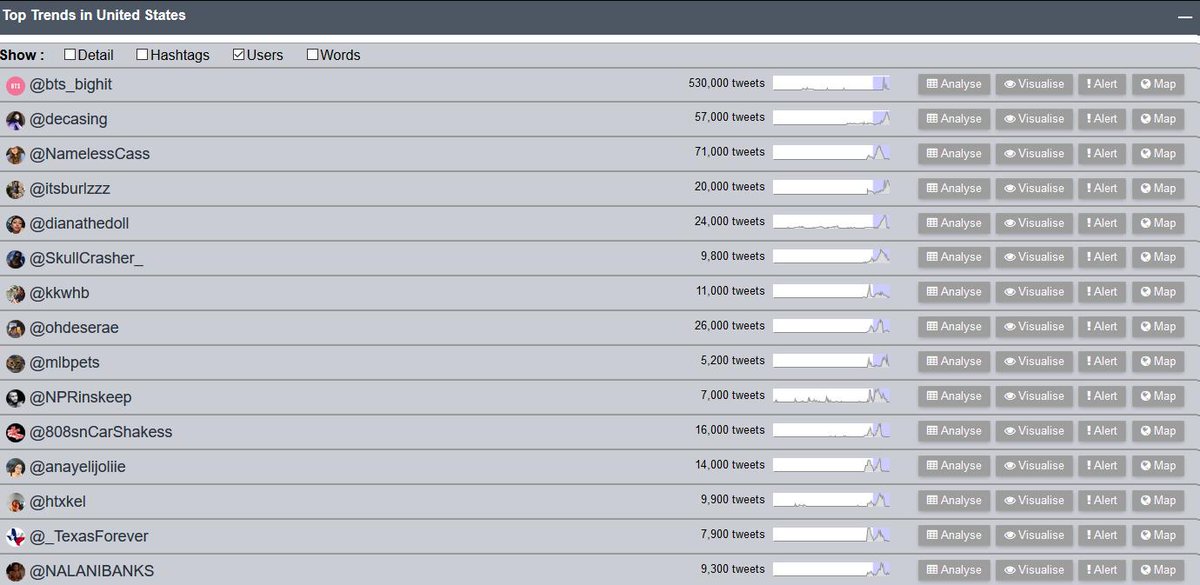Click the @mlbpets username link
1200x585 pixels.
tap(61, 360)
